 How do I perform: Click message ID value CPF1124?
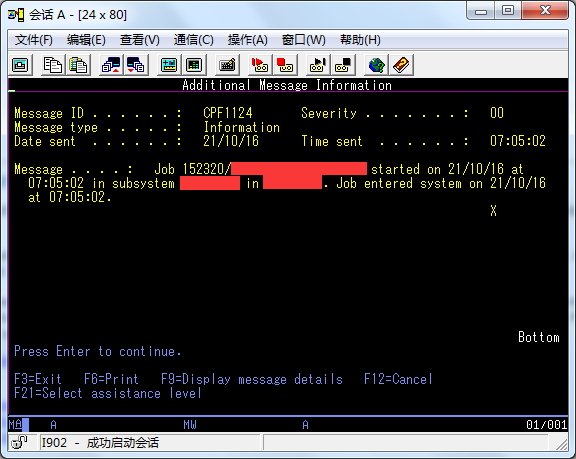point(228,113)
